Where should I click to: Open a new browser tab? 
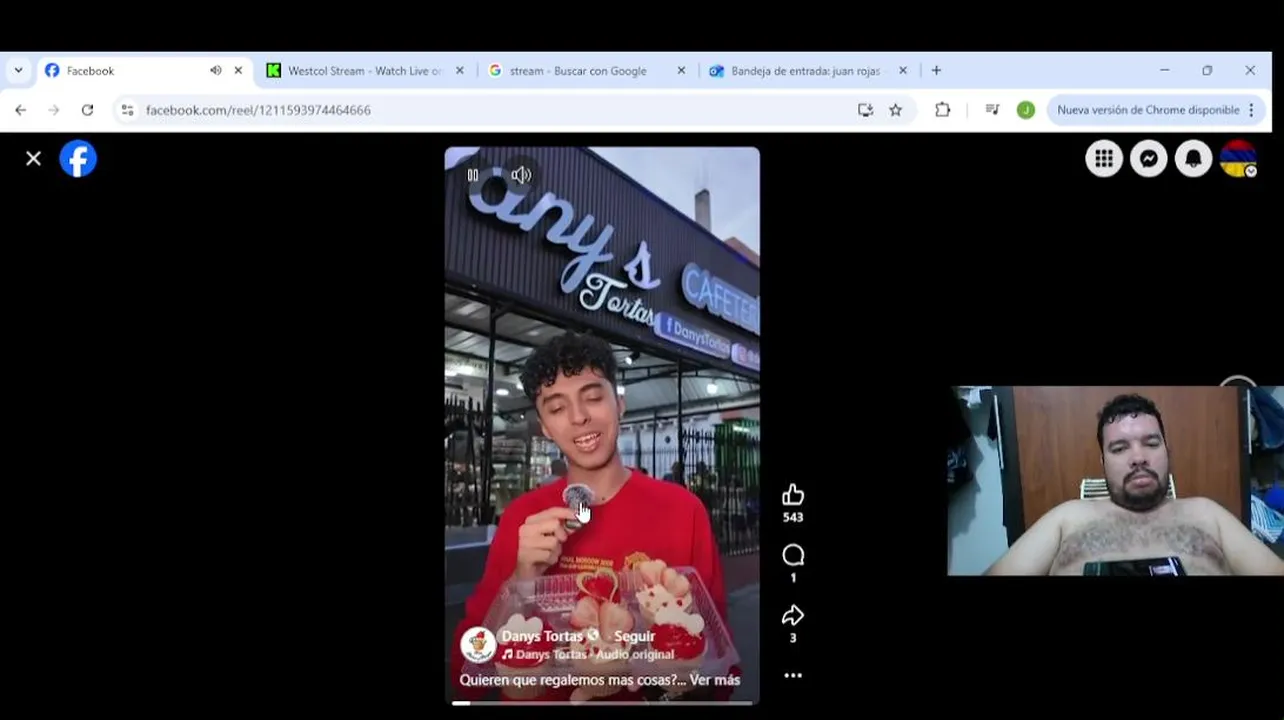pos(936,71)
